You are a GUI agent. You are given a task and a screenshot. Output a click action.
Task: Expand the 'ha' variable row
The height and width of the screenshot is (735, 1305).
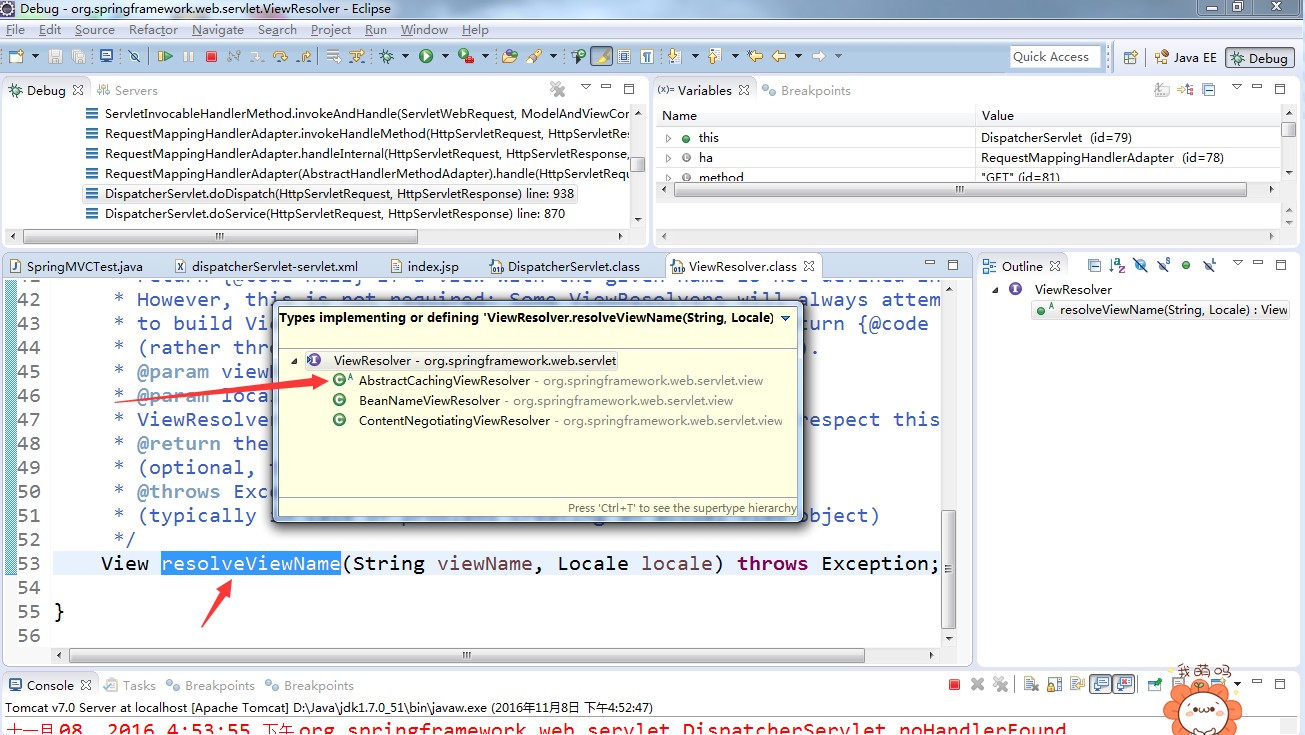[x=669, y=158]
